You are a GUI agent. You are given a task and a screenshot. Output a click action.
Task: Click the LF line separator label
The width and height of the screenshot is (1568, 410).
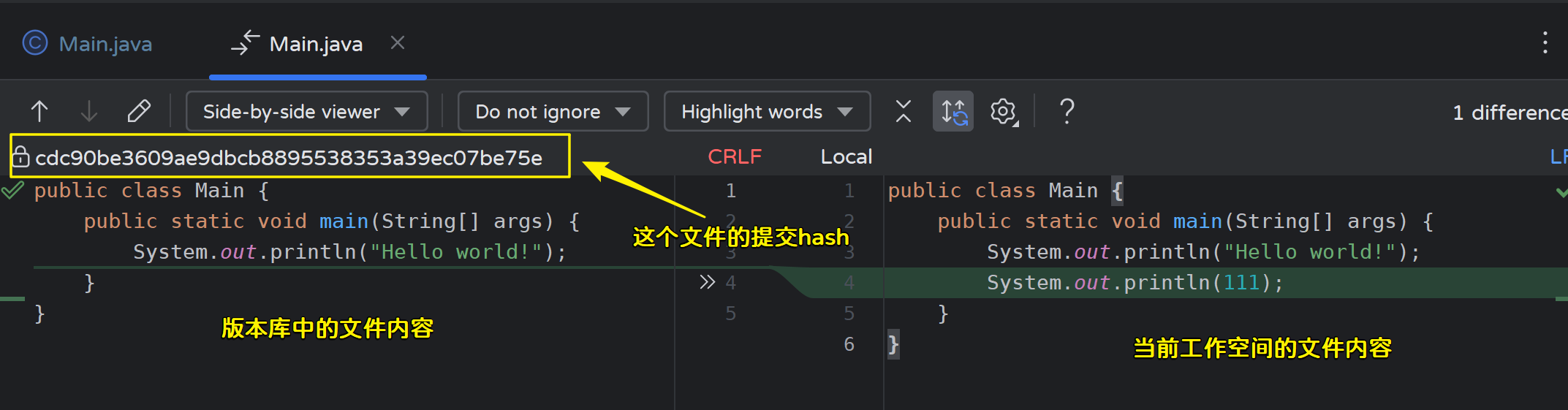pos(1558,156)
